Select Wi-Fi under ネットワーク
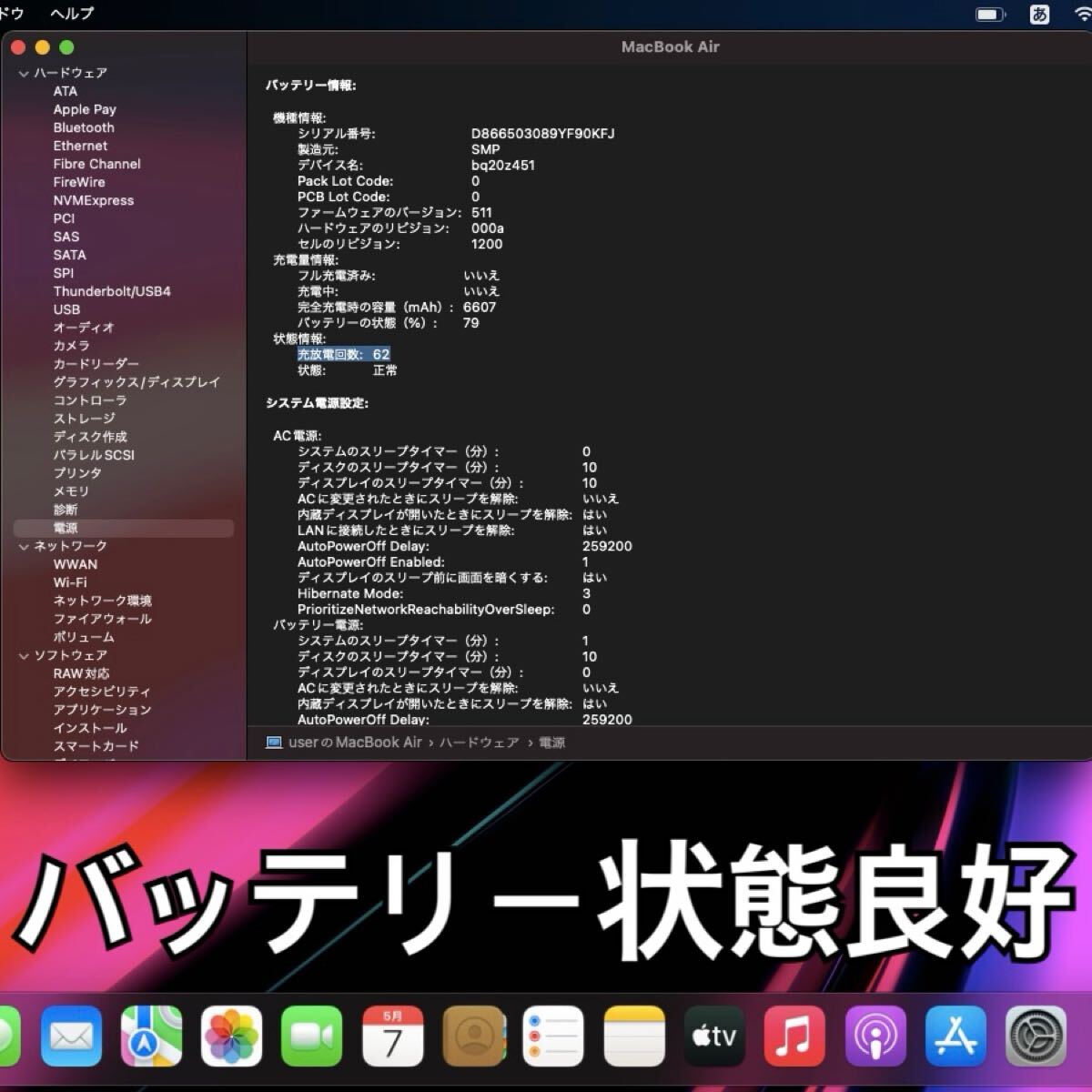 70,582
